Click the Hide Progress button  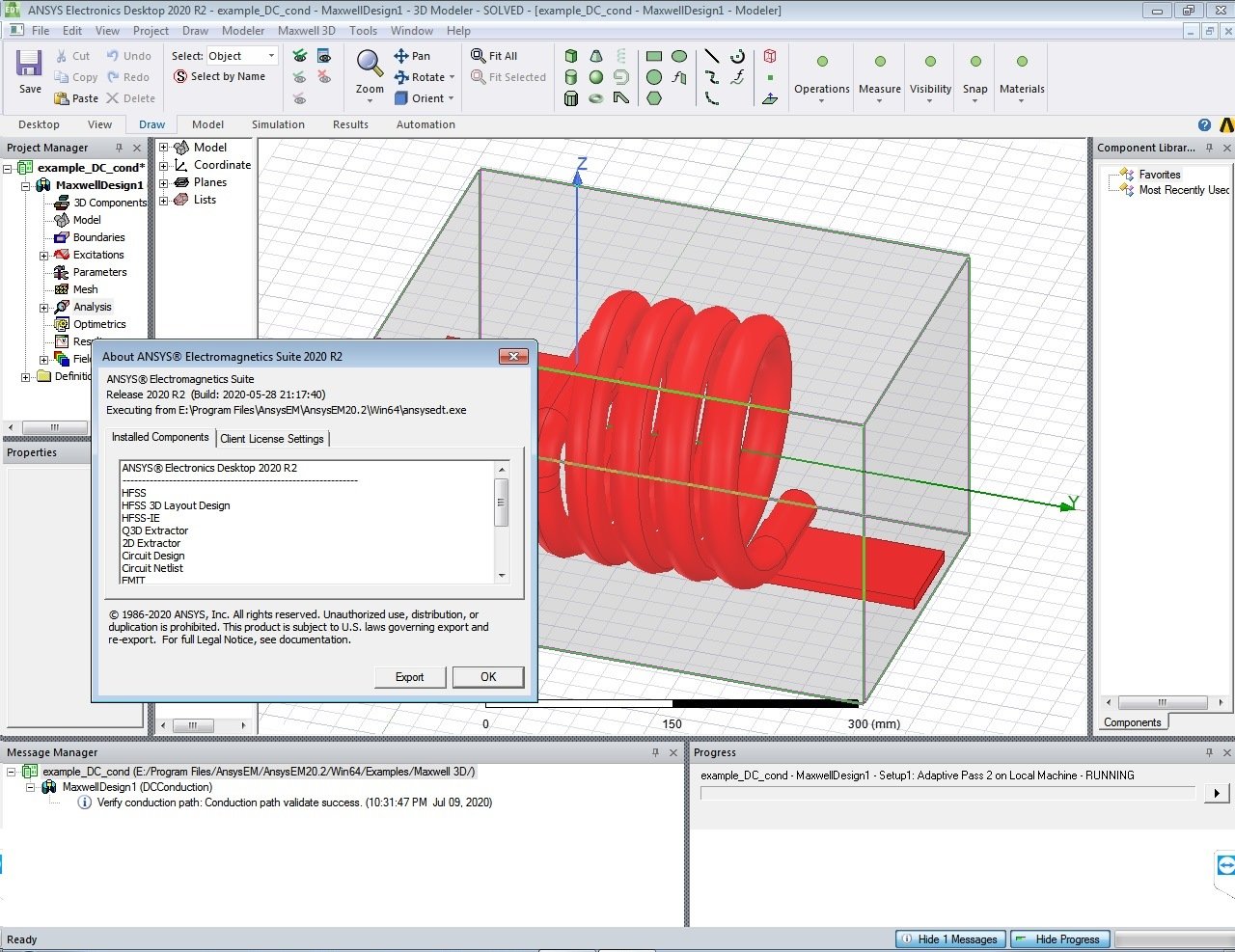1060,939
